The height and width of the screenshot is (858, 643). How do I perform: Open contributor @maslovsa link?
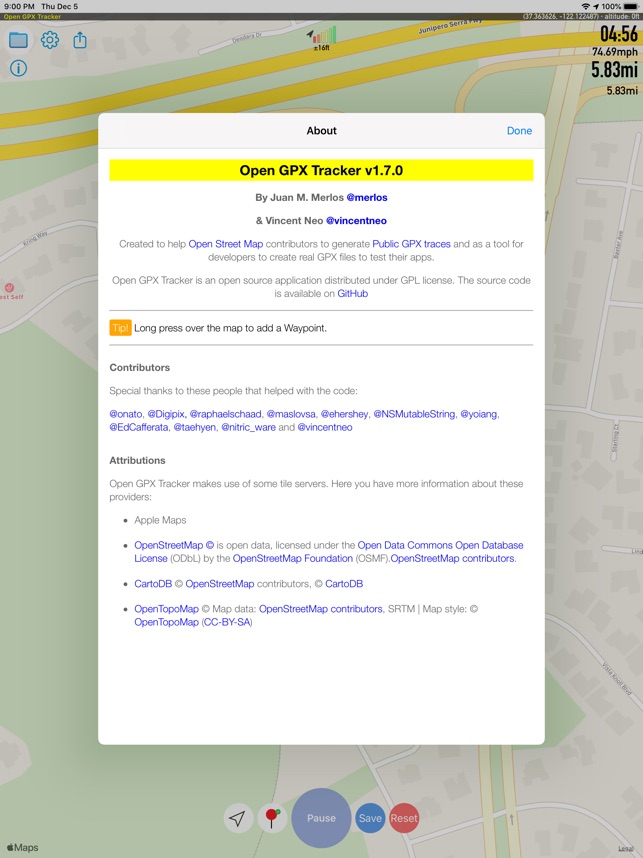click(291, 414)
